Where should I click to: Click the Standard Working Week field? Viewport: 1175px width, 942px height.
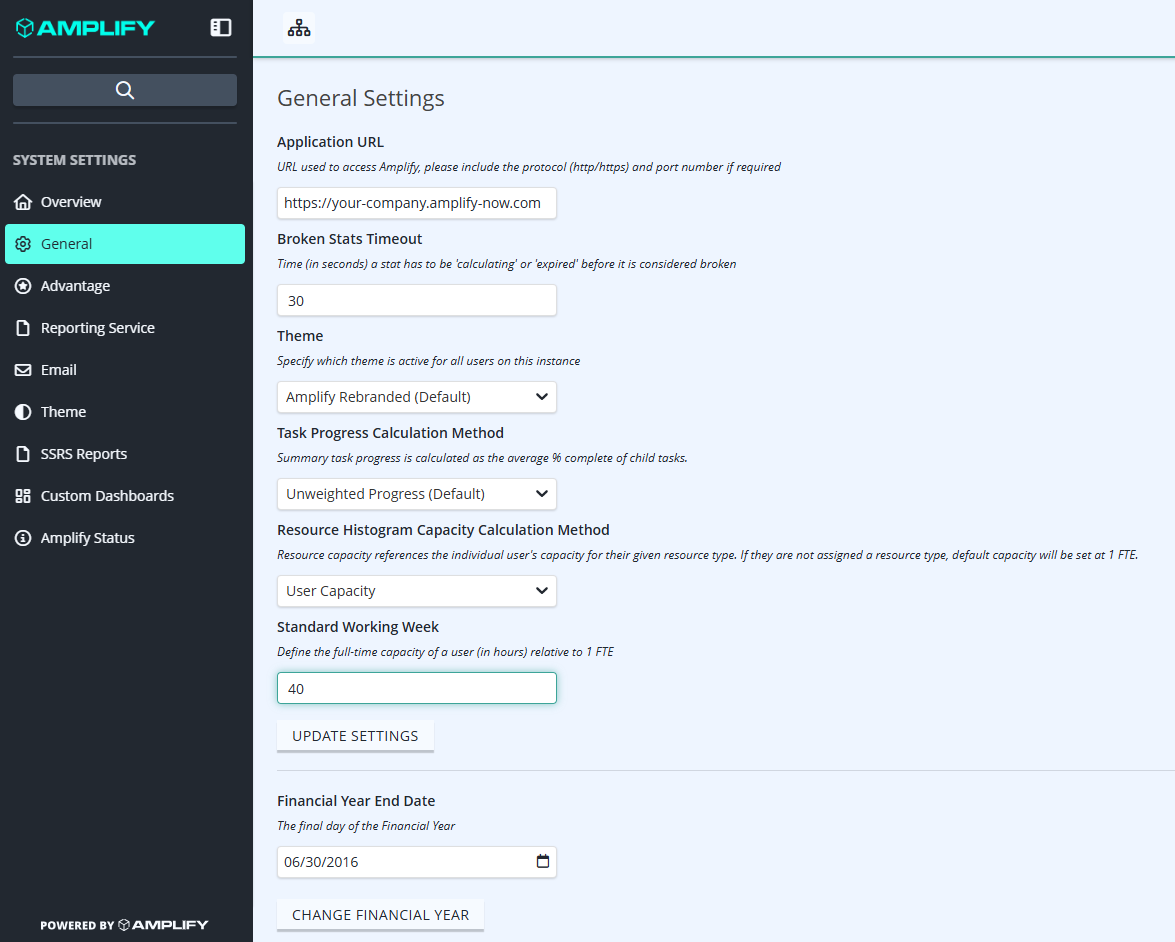tap(417, 688)
